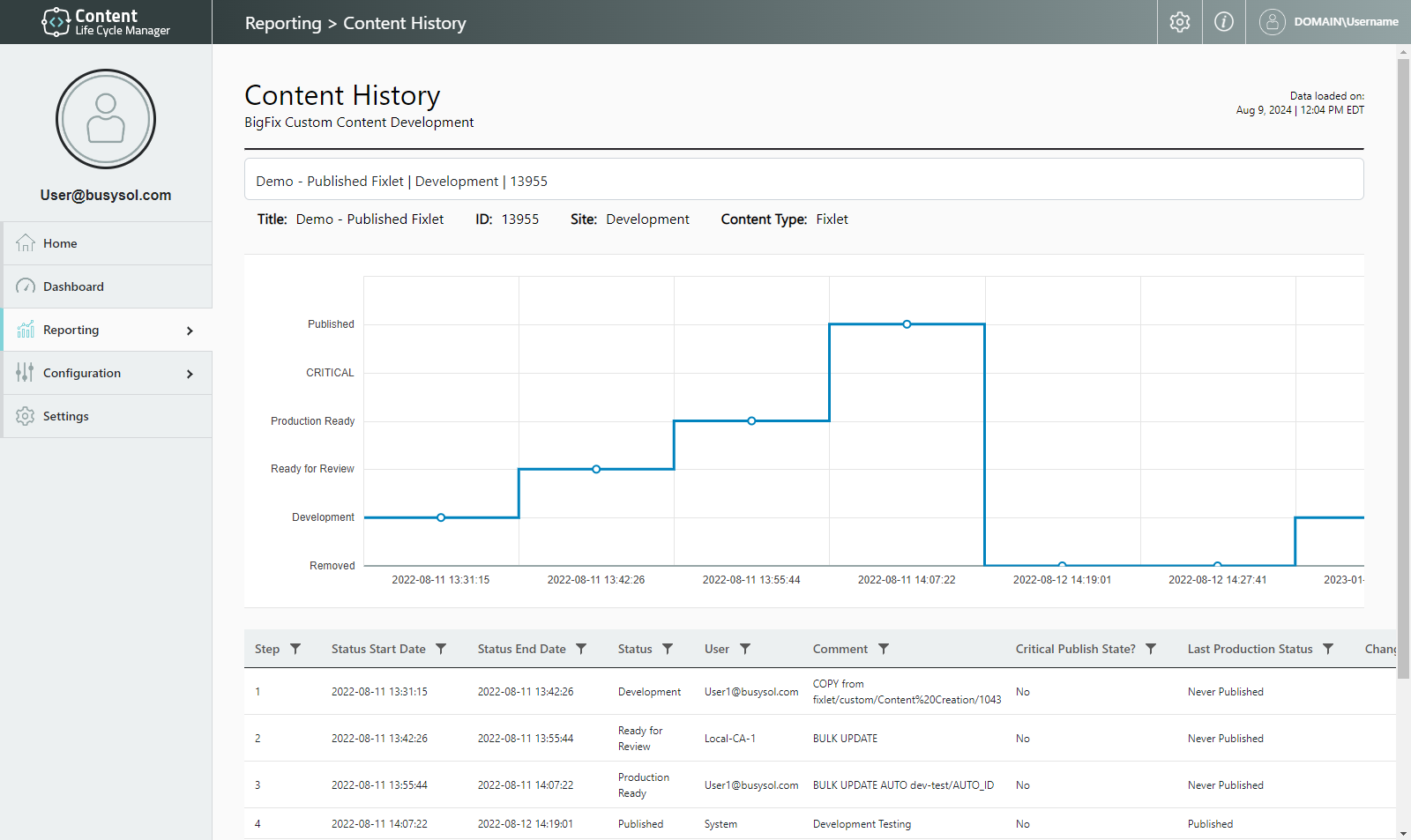Click Reporting in the breadcrumb
The width and height of the screenshot is (1411, 840).
pos(283,24)
